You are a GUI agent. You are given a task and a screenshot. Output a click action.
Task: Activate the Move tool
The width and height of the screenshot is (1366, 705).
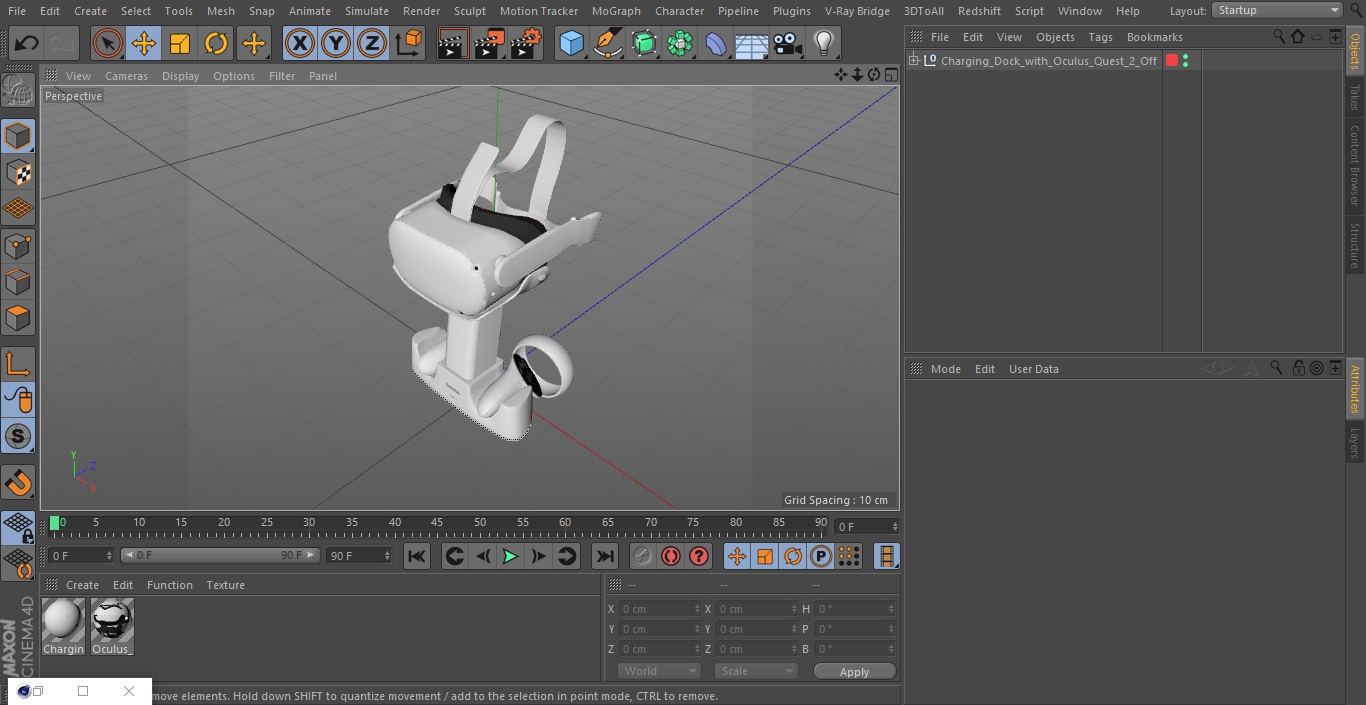click(x=144, y=44)
